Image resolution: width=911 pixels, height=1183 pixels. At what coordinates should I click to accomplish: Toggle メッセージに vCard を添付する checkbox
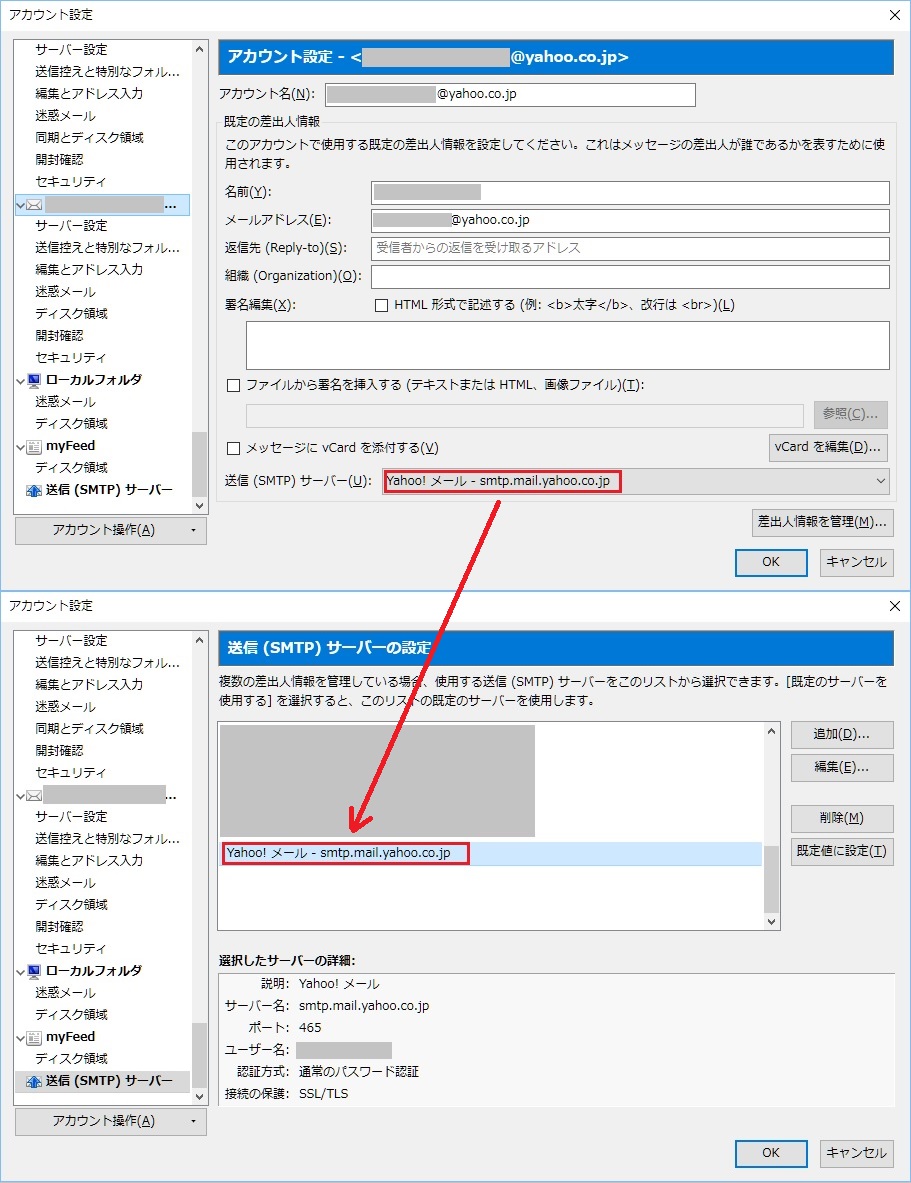click(234, 448)
